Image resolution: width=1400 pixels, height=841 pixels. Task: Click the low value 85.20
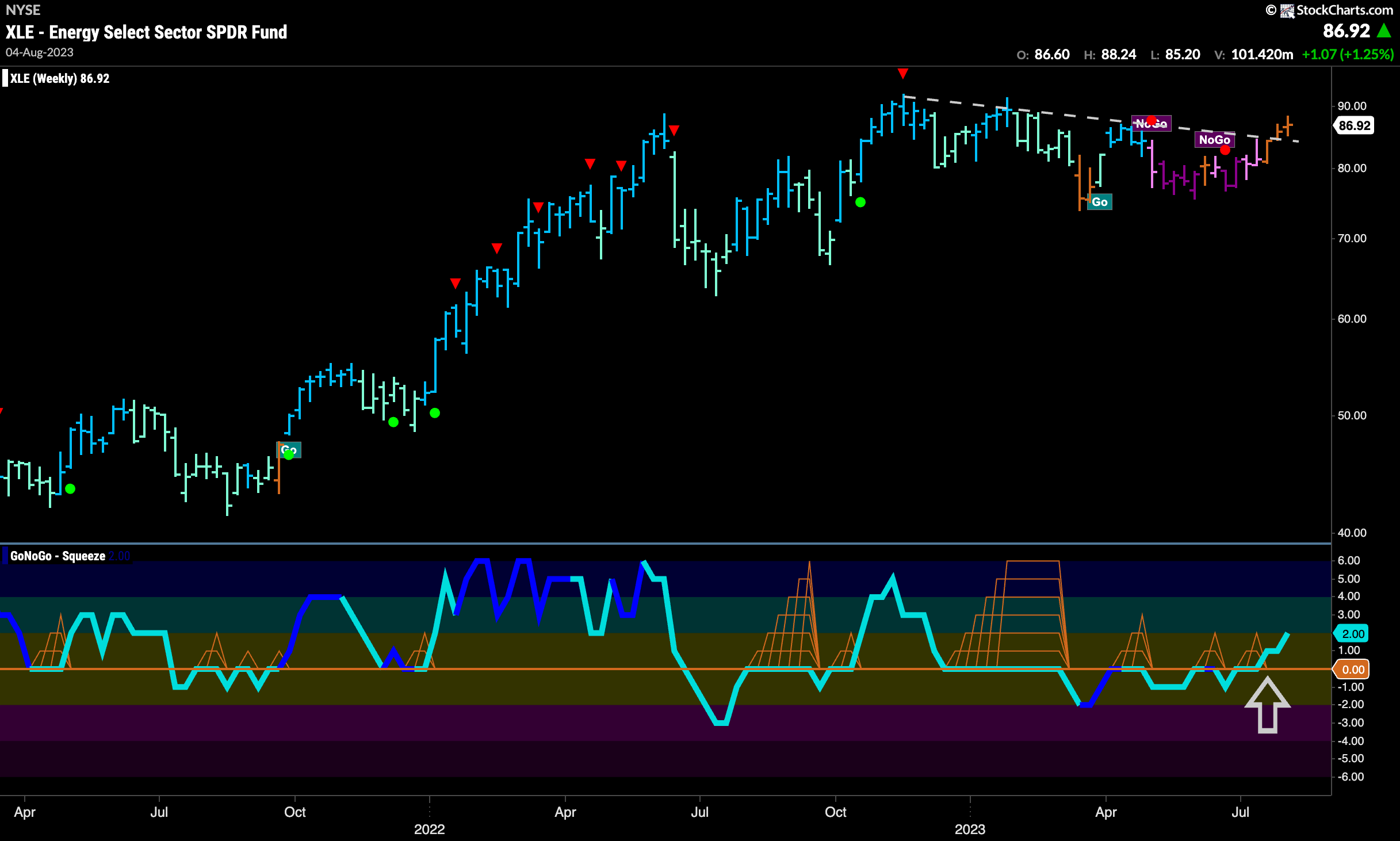click(x=1183, y=55)
